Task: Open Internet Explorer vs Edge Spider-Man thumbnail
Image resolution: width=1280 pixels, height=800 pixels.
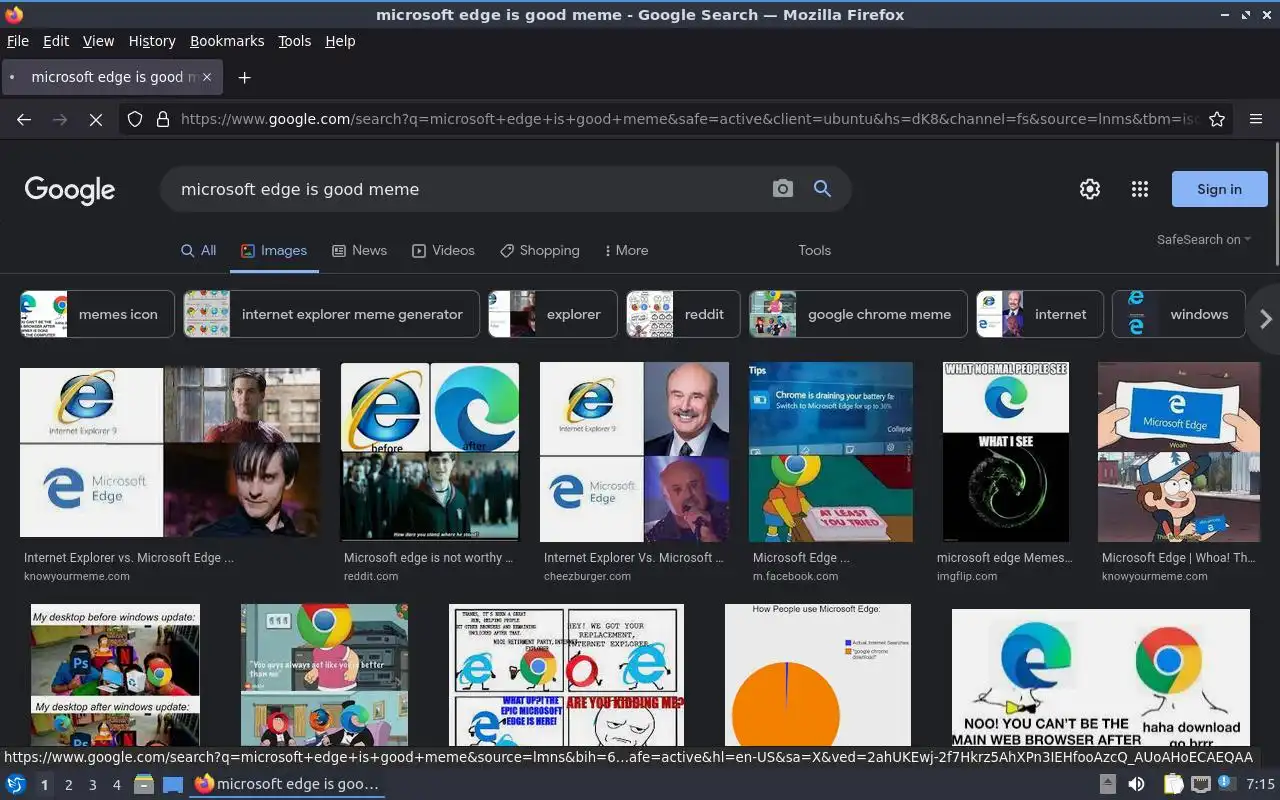Action: point(170,452)
